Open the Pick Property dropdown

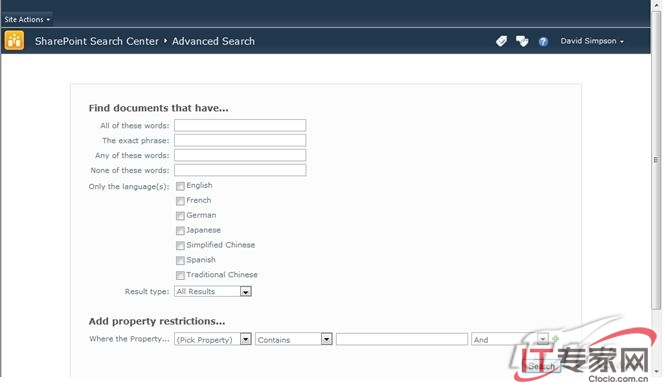click(213, 339)
